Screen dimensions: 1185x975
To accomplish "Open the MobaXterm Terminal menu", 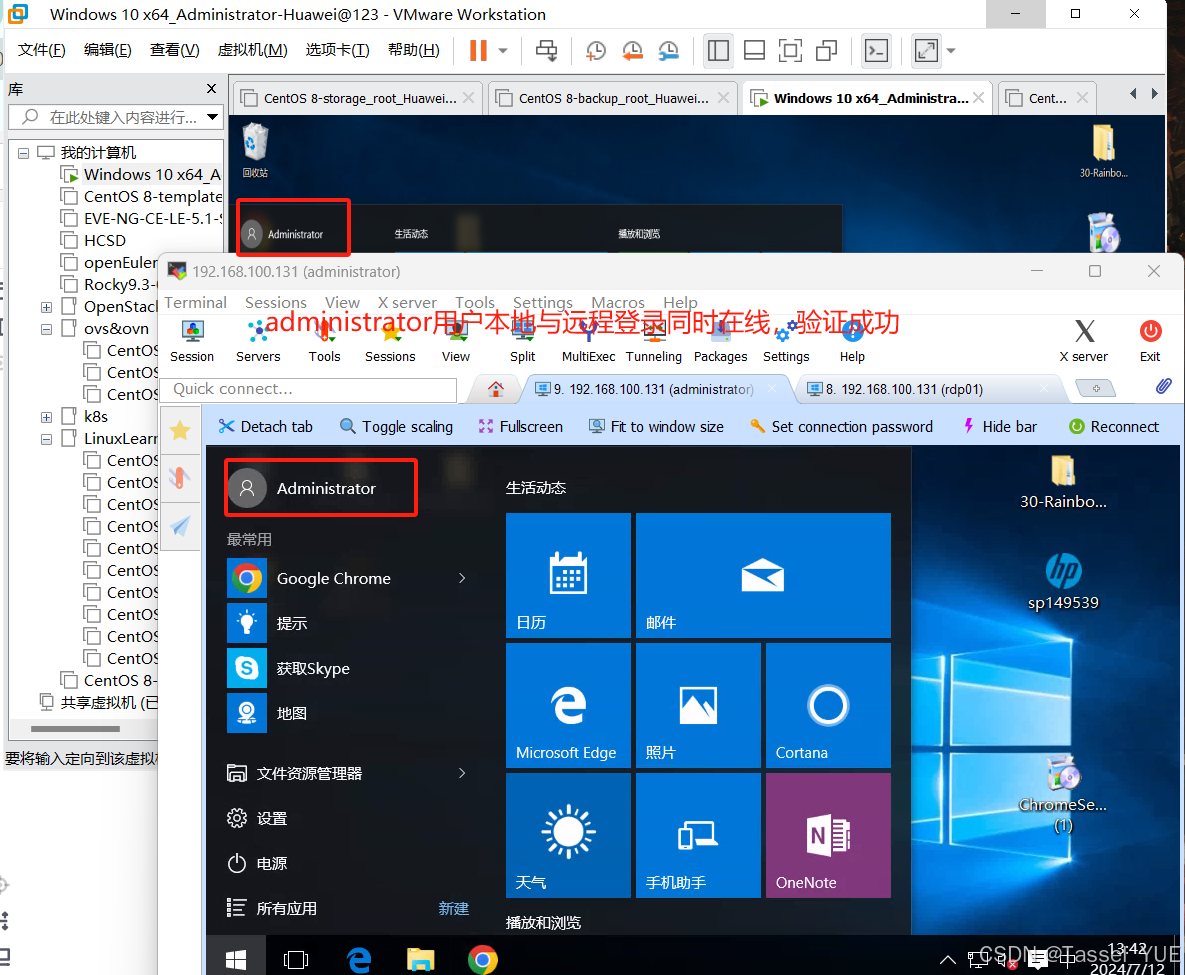I will pos(195,302).
